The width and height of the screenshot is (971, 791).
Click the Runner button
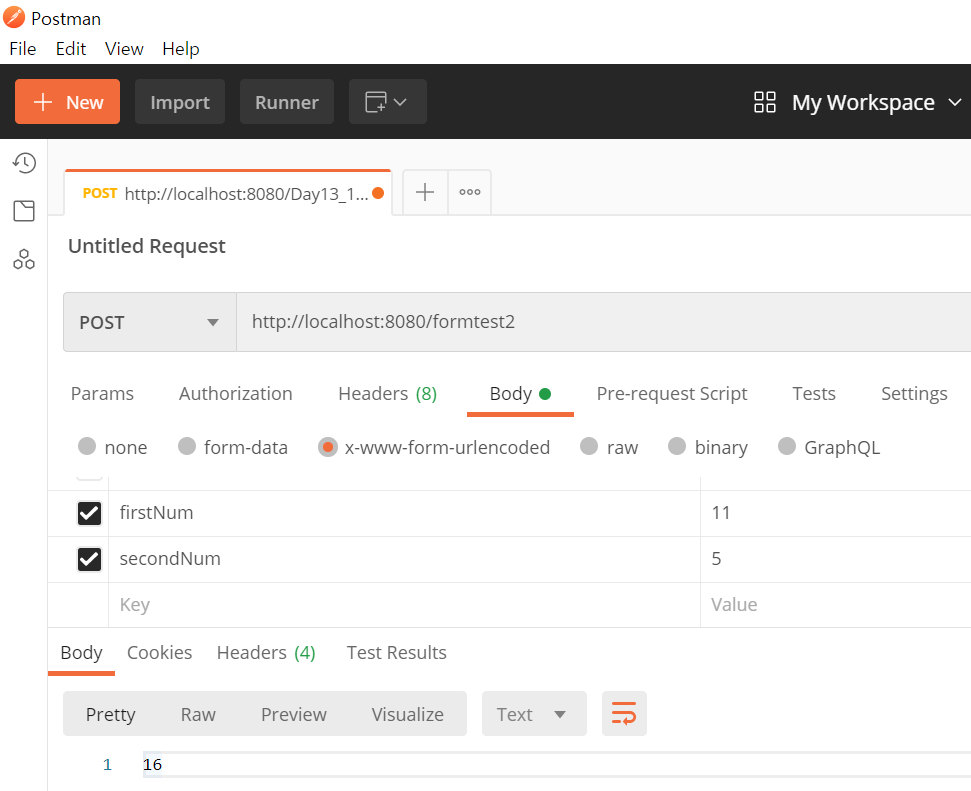point(287,102)
